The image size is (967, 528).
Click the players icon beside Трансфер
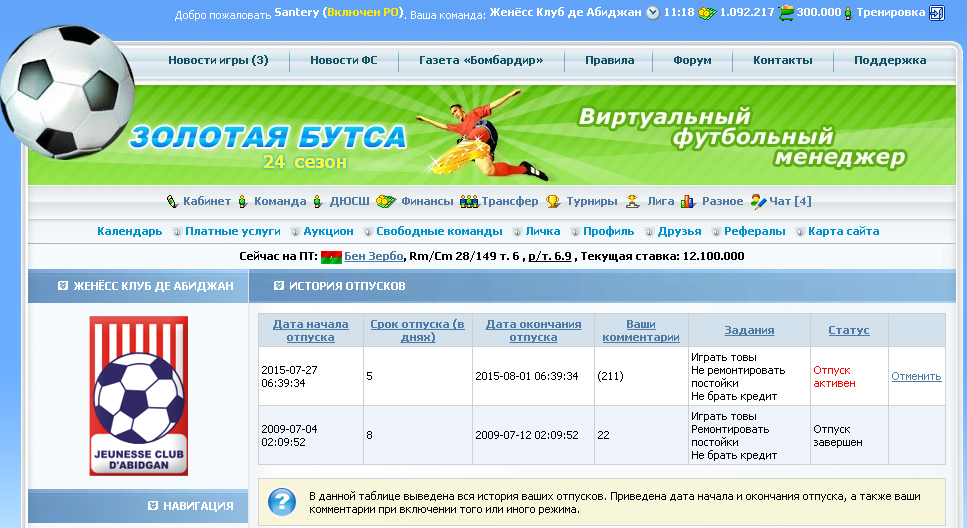coord(469,201)
